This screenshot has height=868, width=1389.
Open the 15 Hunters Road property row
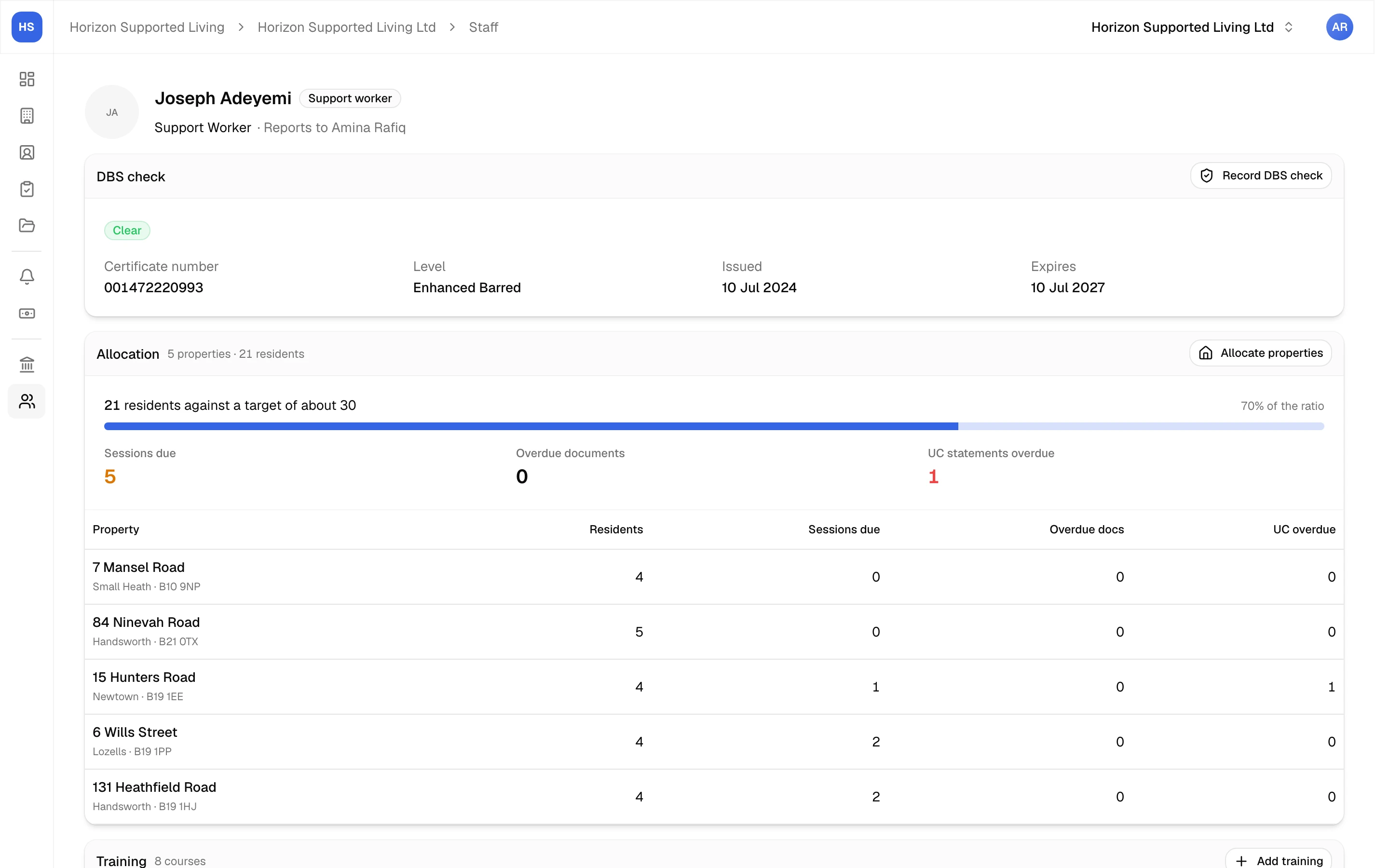(x=714, y=687)
